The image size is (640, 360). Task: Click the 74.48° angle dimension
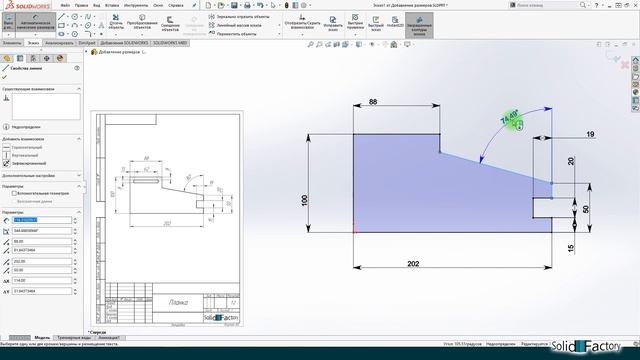[x=509, y=117]
